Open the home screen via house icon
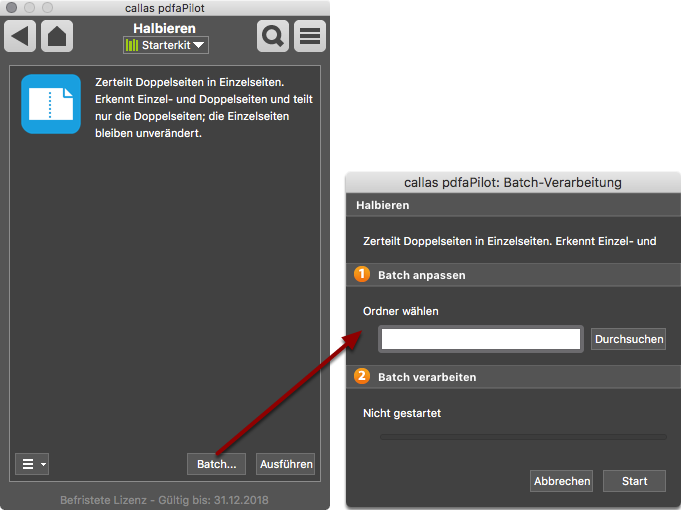The width and height of the screenshot is (681, 510). [x=57, y=36]
